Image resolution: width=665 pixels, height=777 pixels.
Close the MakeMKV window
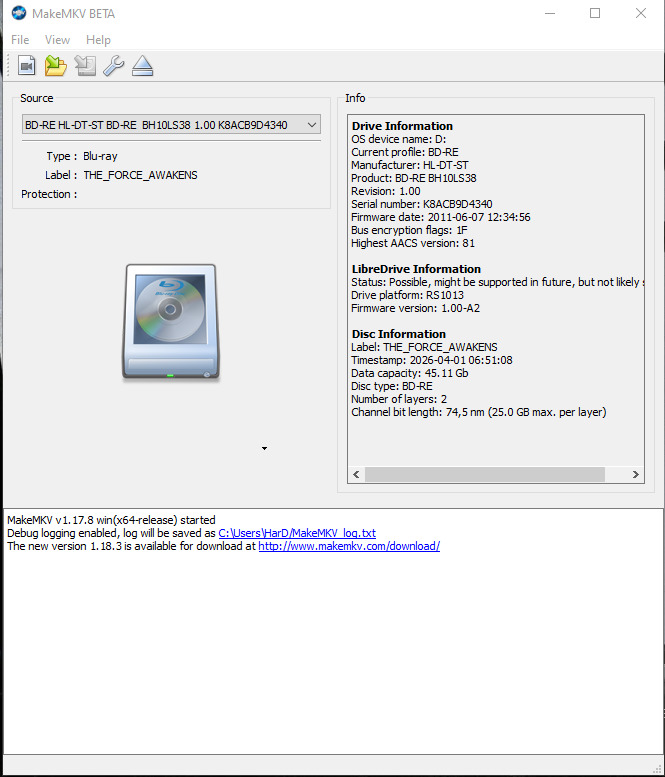pos(641,13)
